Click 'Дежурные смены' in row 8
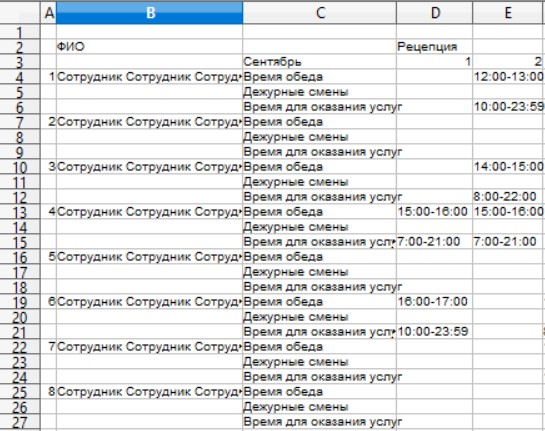This screenshot has width=545, height=431. point(319,137)
